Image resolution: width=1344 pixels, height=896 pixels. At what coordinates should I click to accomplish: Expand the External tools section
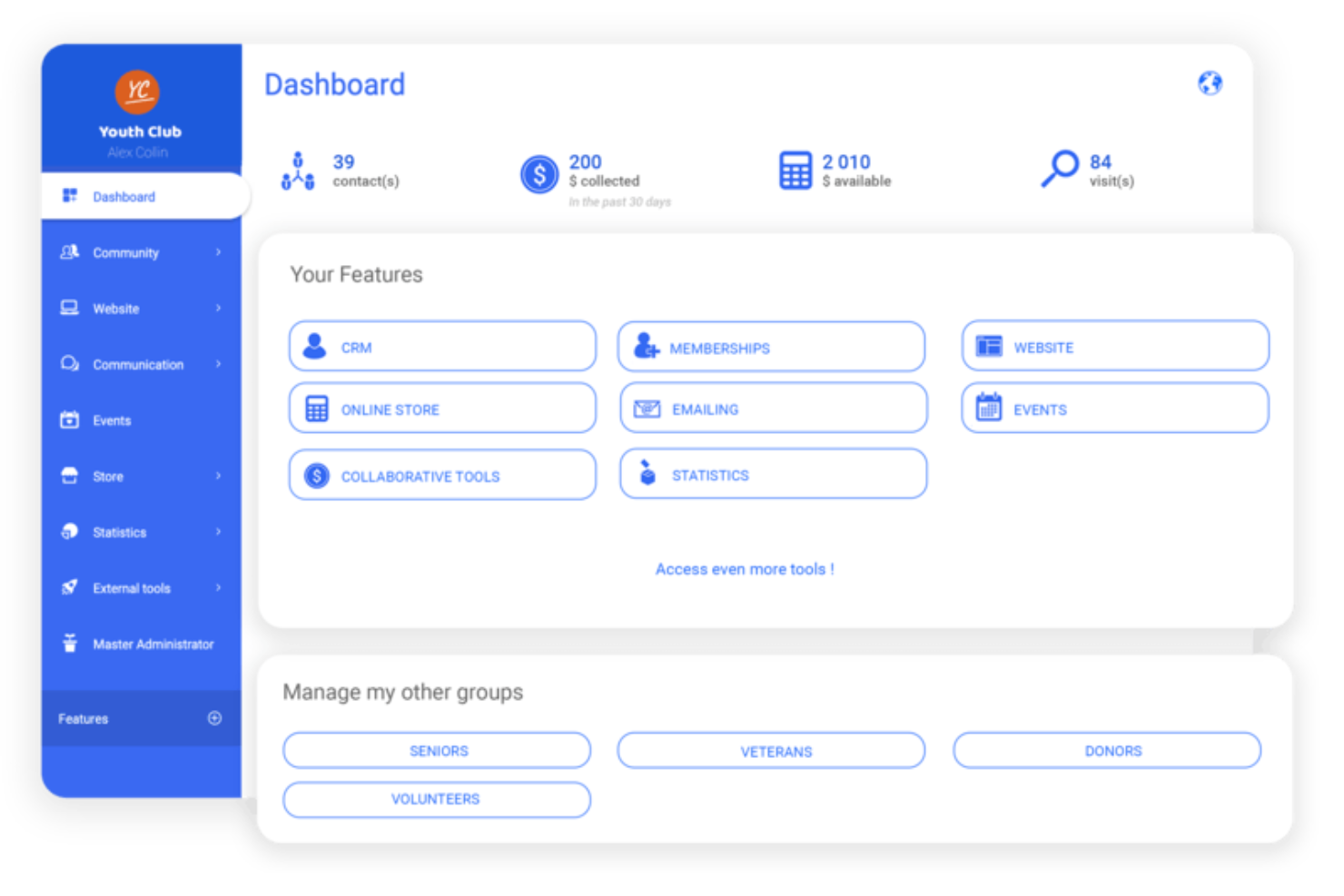[131, 588]
